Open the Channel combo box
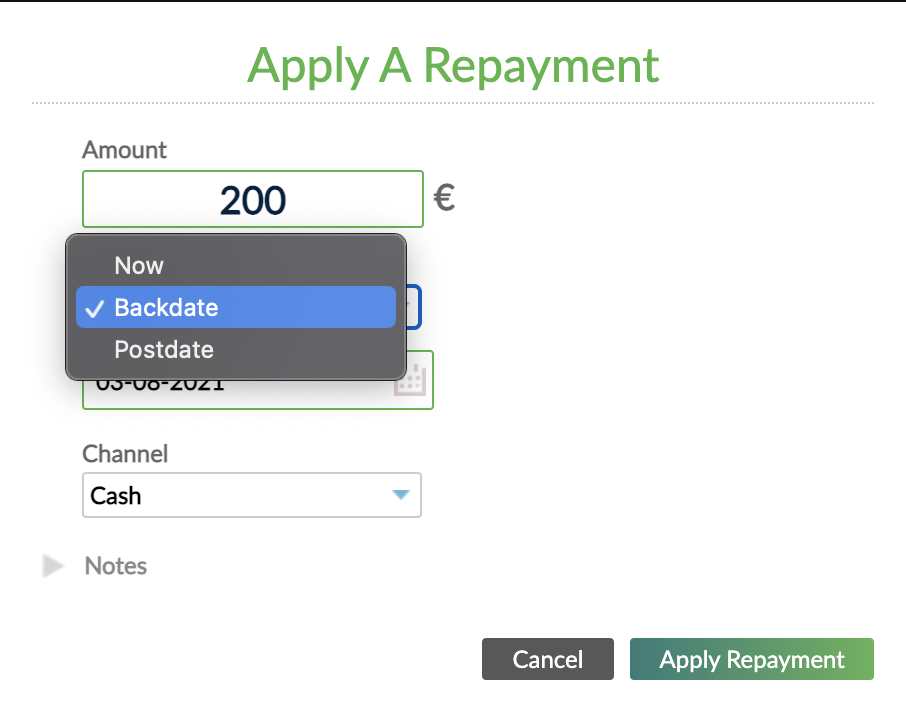This screenshot has height=712, width=906. coord(250,495)
